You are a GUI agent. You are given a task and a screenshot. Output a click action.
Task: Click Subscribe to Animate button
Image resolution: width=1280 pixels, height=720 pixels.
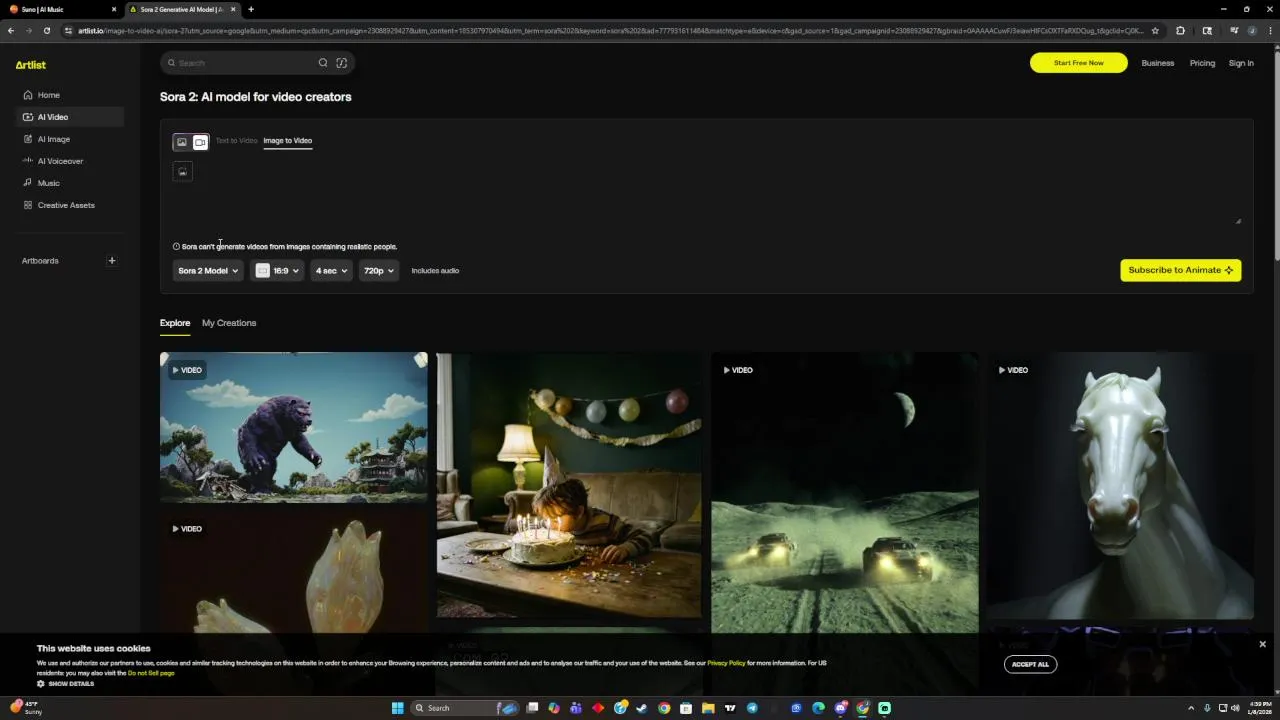[x=1181, y=270]
